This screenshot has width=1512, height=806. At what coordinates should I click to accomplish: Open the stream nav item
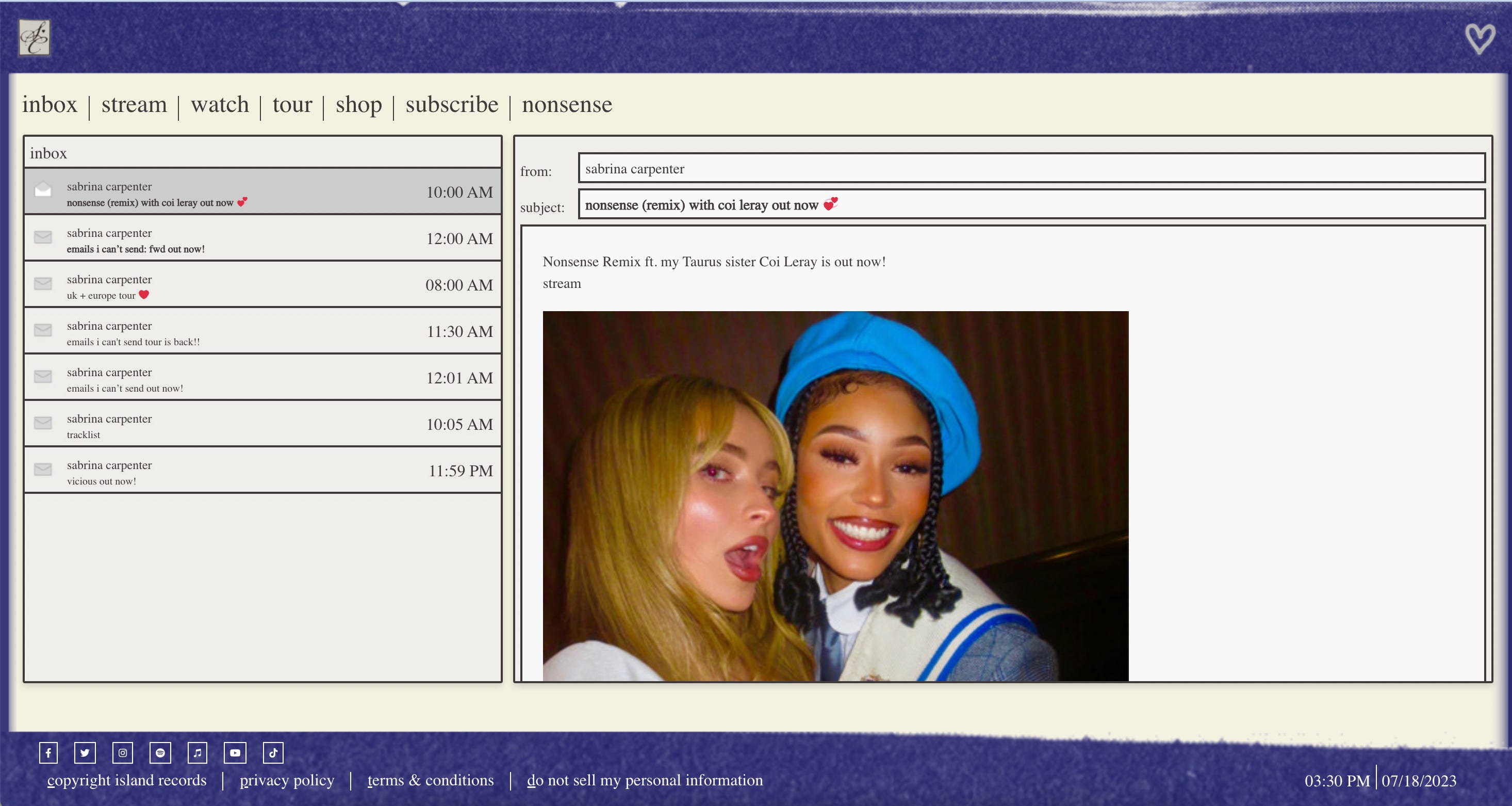click(135, 105)
